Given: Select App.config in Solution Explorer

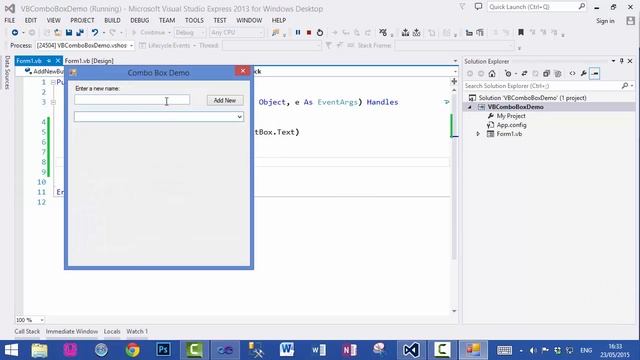Looking at the screenshot, I should 511,125.
